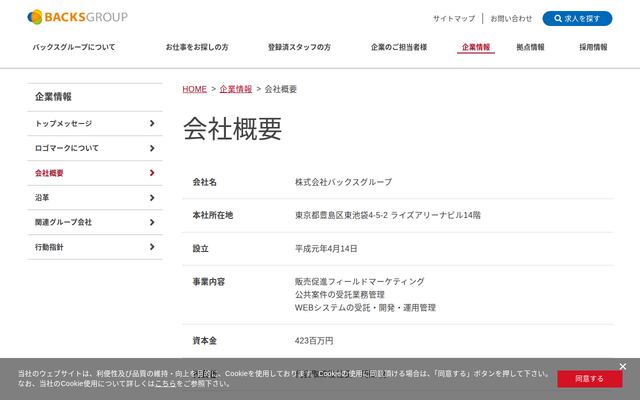Open the サイトマップ link

[454, 18]
